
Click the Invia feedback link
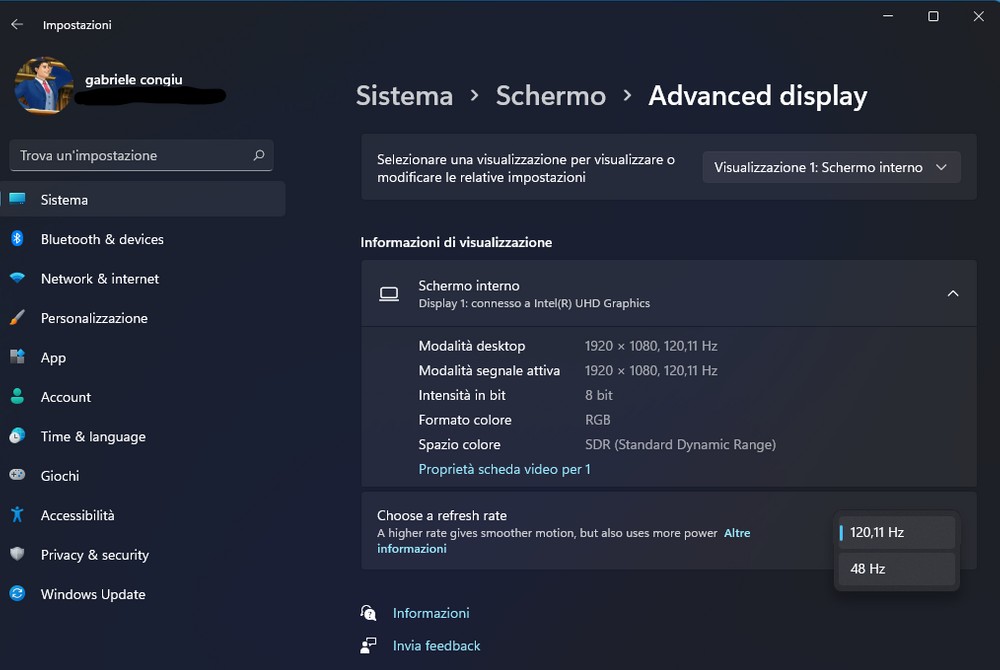tap(436, 646)
